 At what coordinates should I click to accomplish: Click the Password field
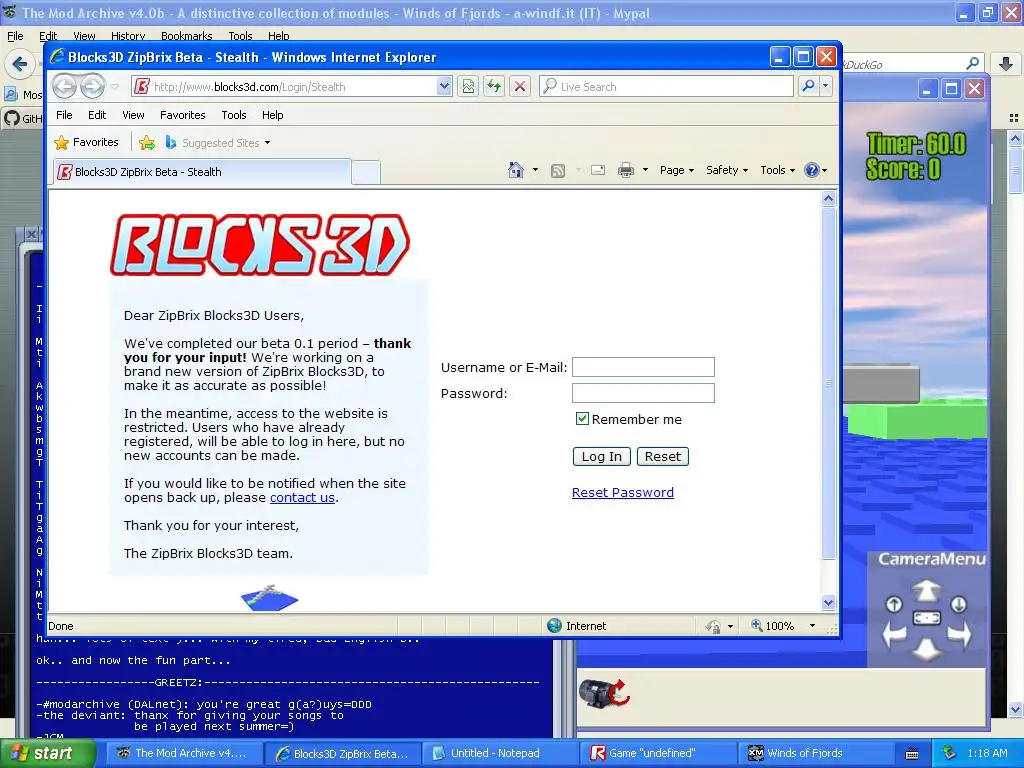pos(643,393)
